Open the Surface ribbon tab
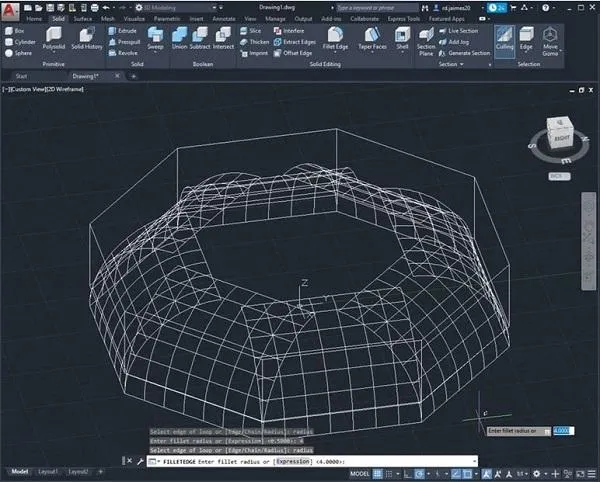Viewport: 600px width, 482px height. 83,18
